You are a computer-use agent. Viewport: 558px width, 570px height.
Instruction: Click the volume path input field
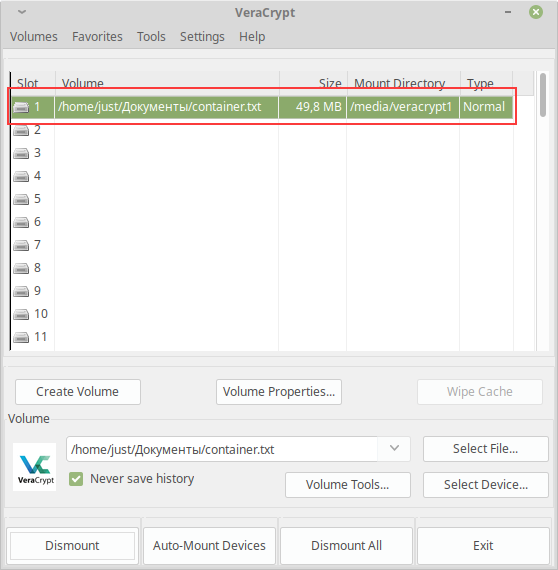click(222, 449)
